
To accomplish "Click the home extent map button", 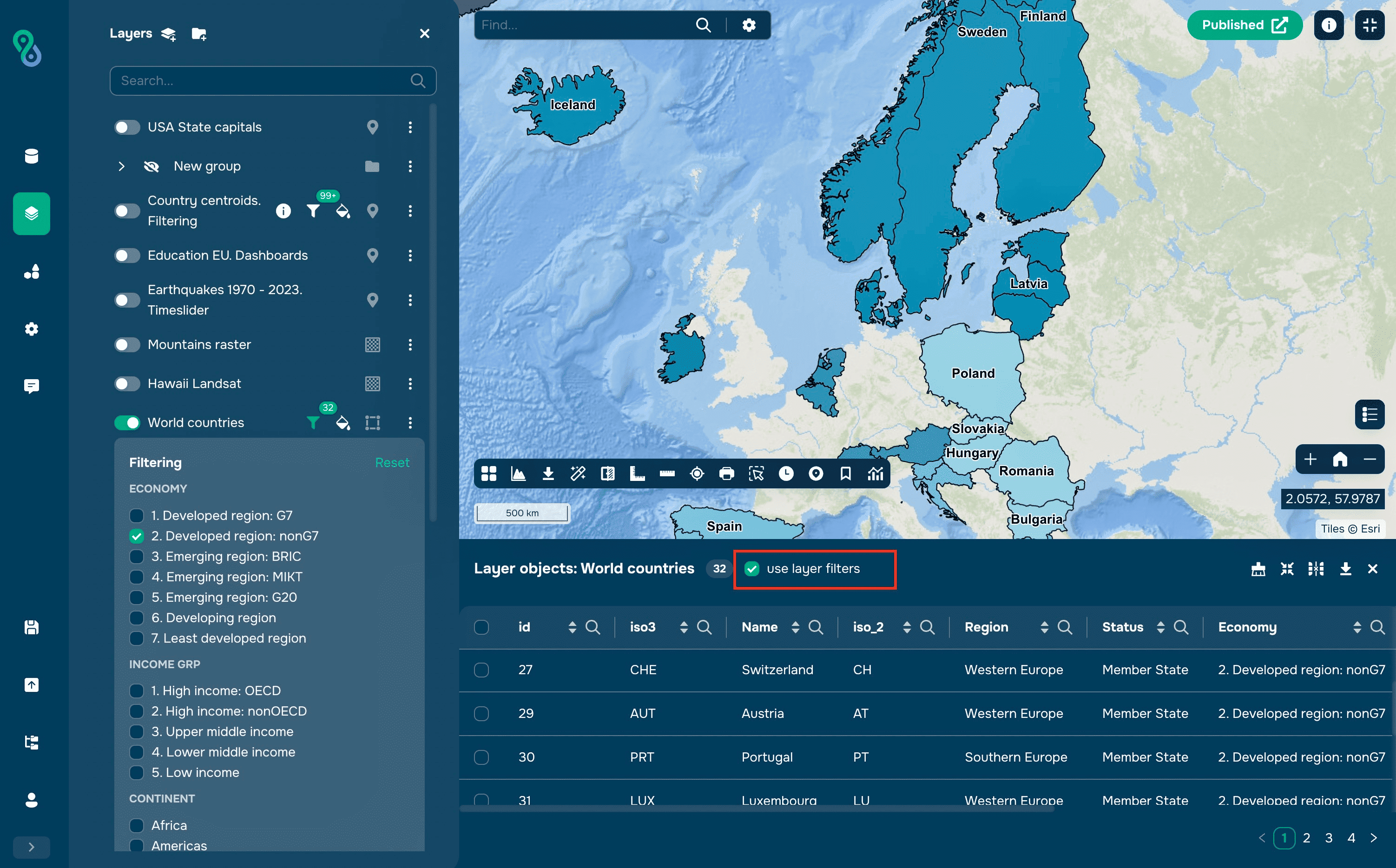I will click(1340, 459).
